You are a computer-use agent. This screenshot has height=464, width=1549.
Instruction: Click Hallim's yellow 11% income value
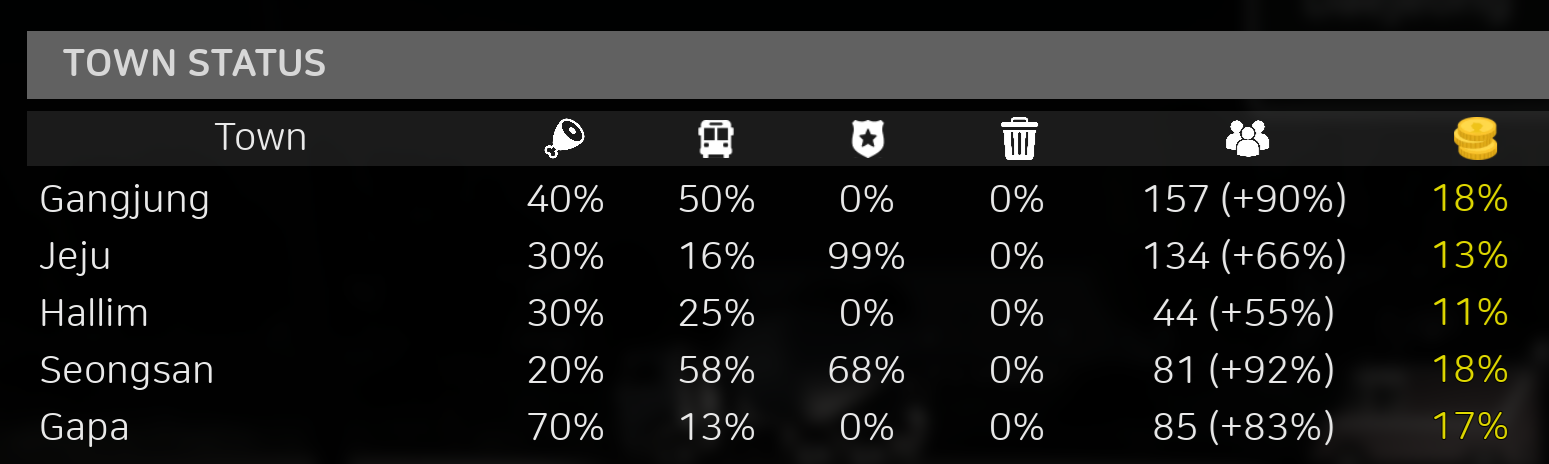coord(1470,314)
